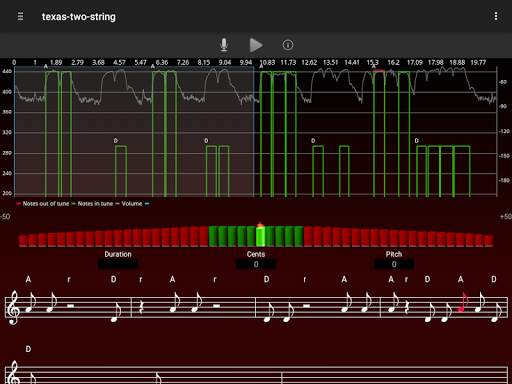
Task: Click the D label above the second staff line
Action: coord(28,349)
